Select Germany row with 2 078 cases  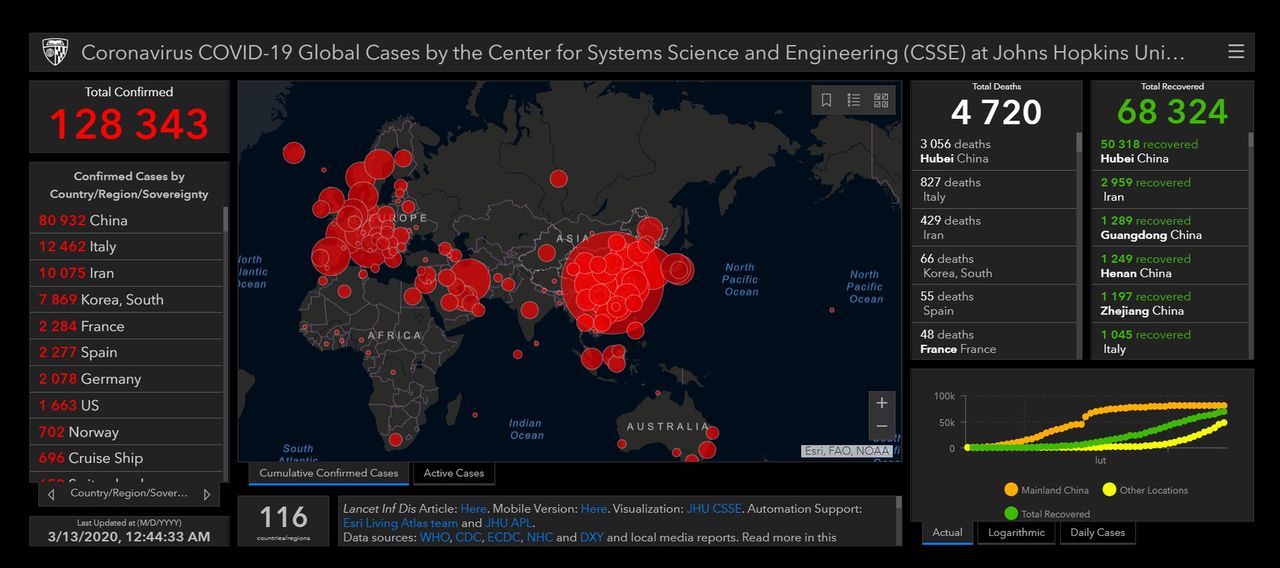coord(126,379)
